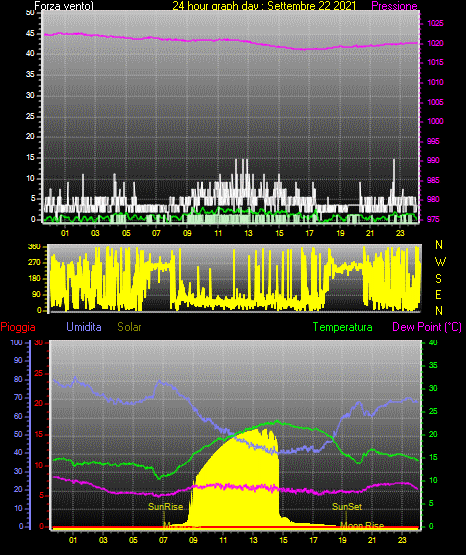The width and height of the screenshot is (466, 555).
Task: Click the S compass letter on direction graph
Action: point(438,279)
